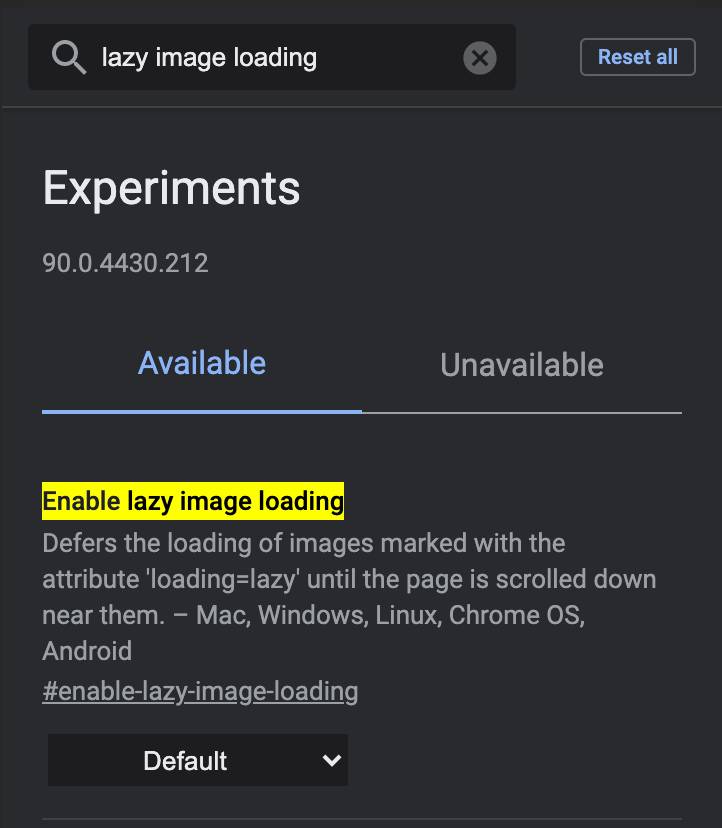This screenshot has height=828, width=722.
Task: Clear the search with the X icon
Action: (x=480, y=58)
